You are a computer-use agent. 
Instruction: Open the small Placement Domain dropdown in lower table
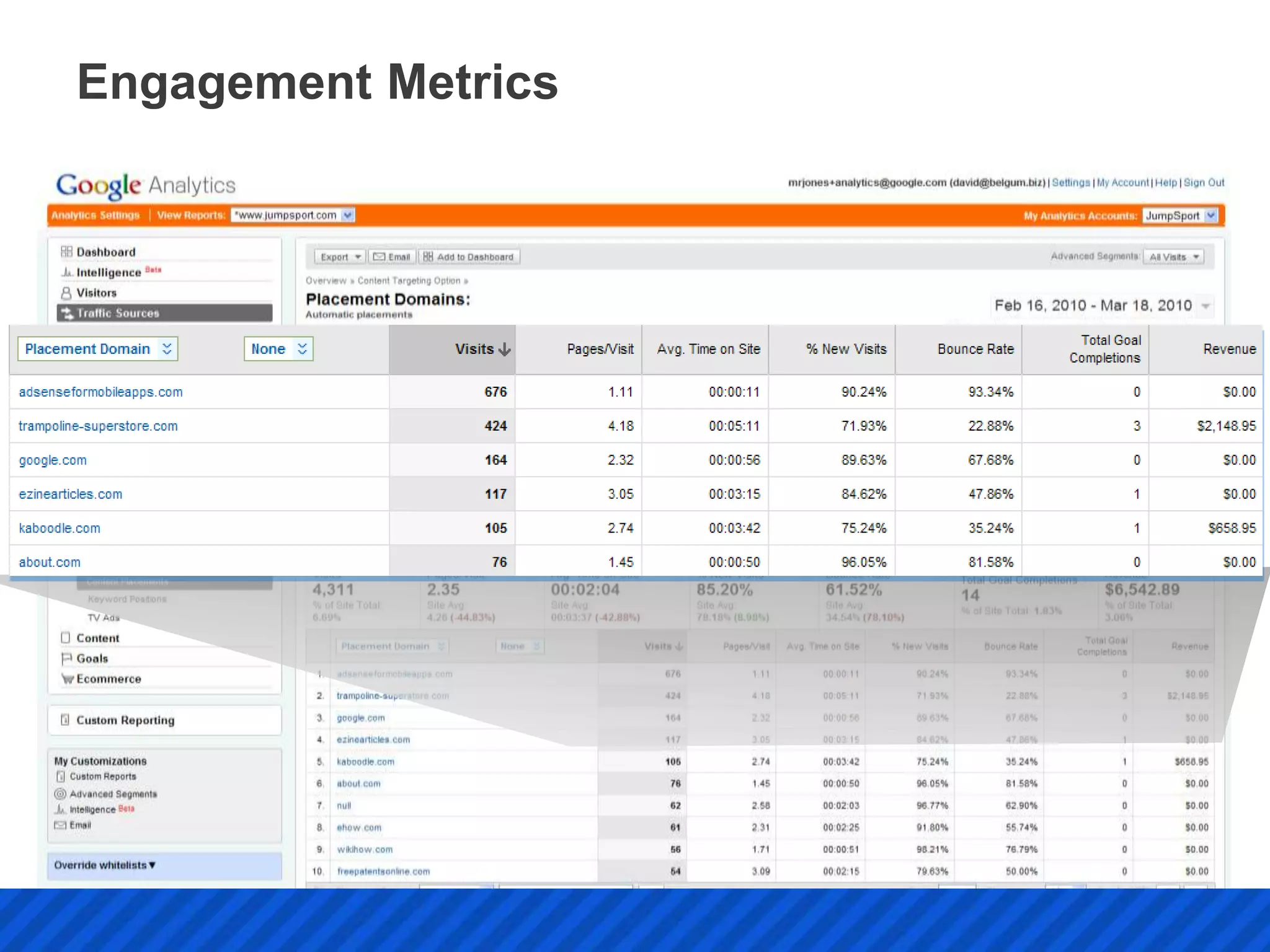tap(392, 646)
